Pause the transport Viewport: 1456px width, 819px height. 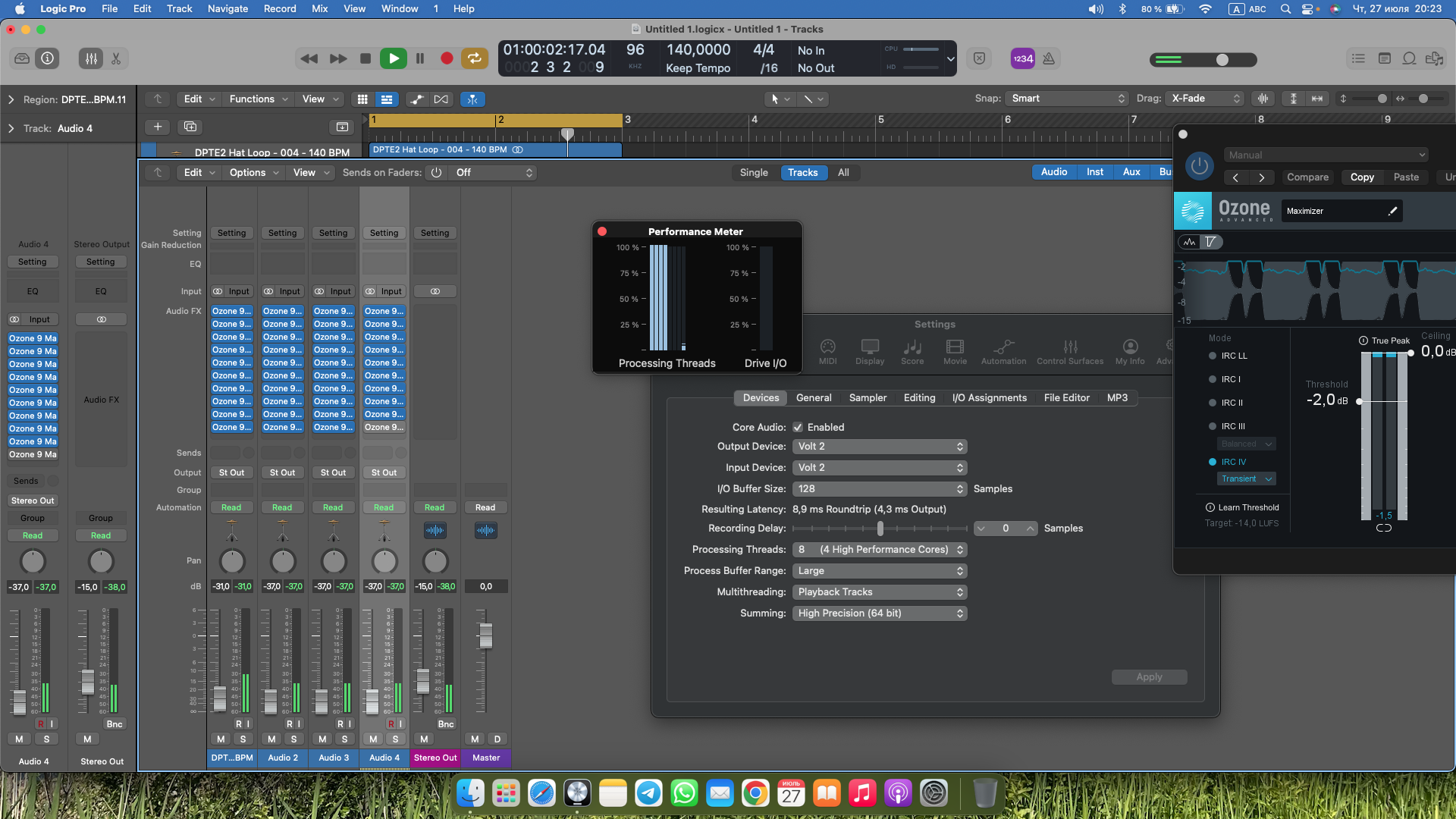420,58
